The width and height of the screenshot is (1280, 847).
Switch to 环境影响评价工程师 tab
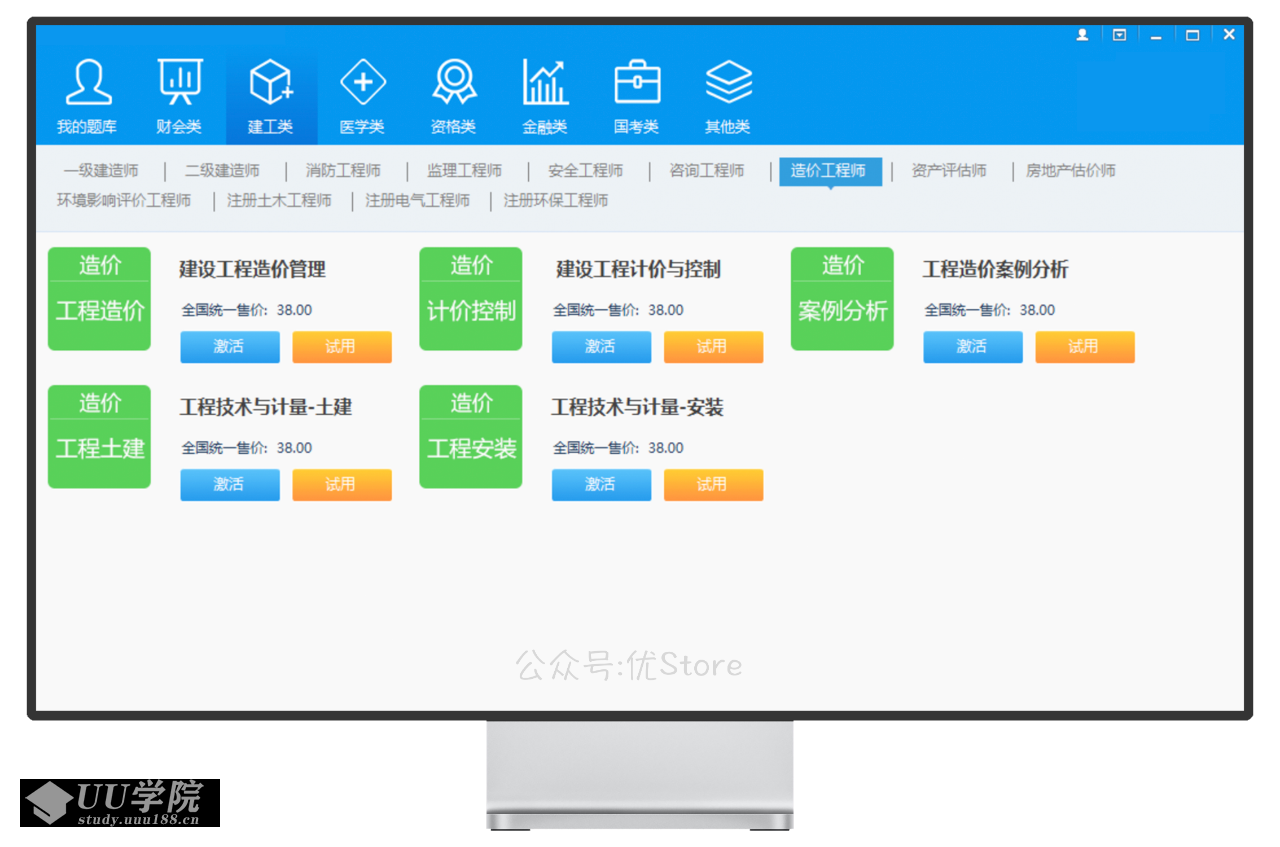pyautogui.click(x=123, y=201)
